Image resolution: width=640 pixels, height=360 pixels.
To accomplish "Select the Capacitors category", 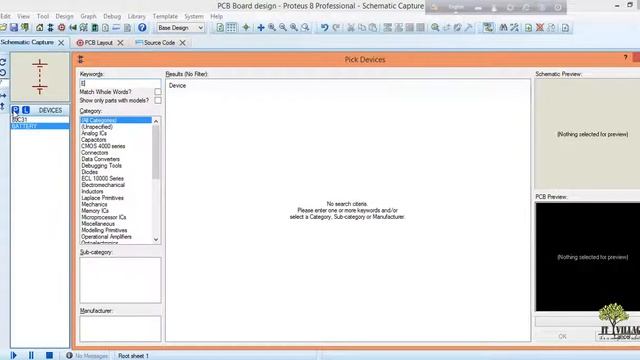I will click(93, 140).
